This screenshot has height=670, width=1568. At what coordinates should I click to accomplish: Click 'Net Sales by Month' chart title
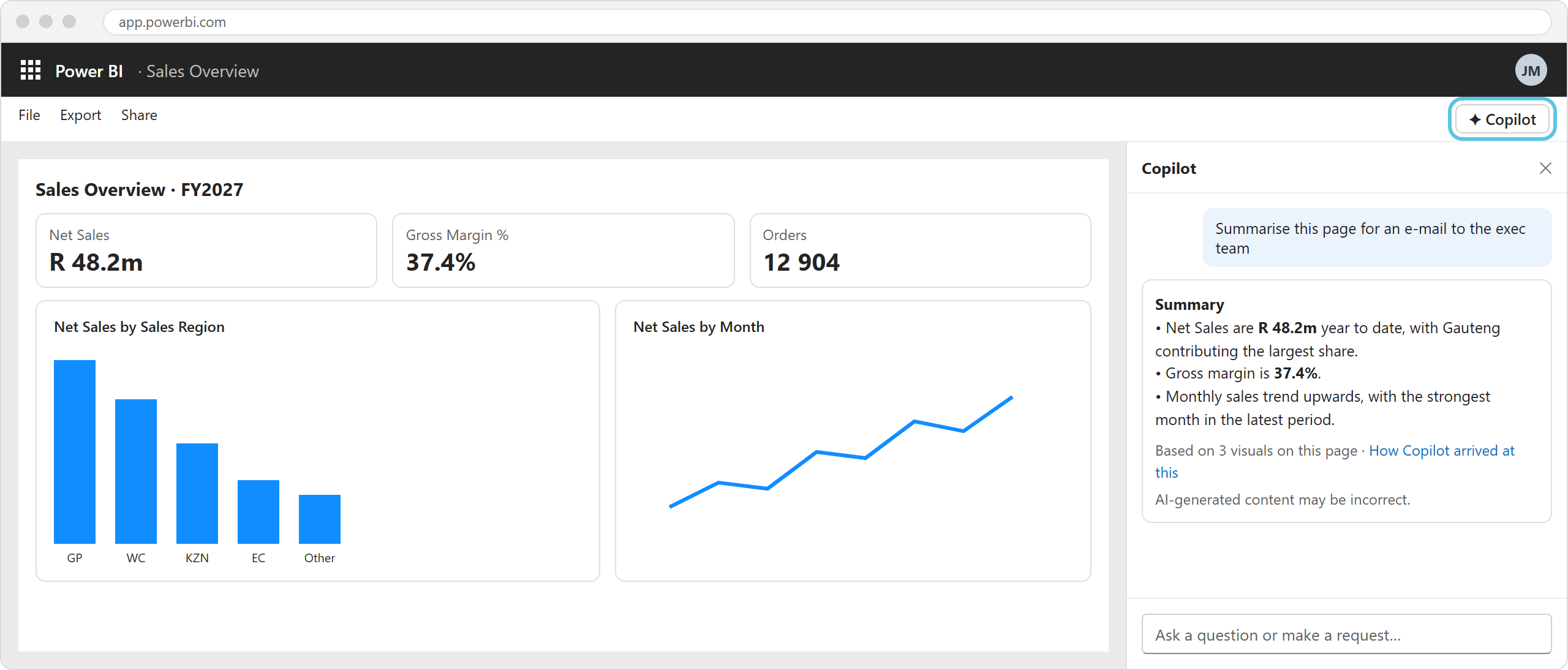pyautogui.click(x=699, y=327)
